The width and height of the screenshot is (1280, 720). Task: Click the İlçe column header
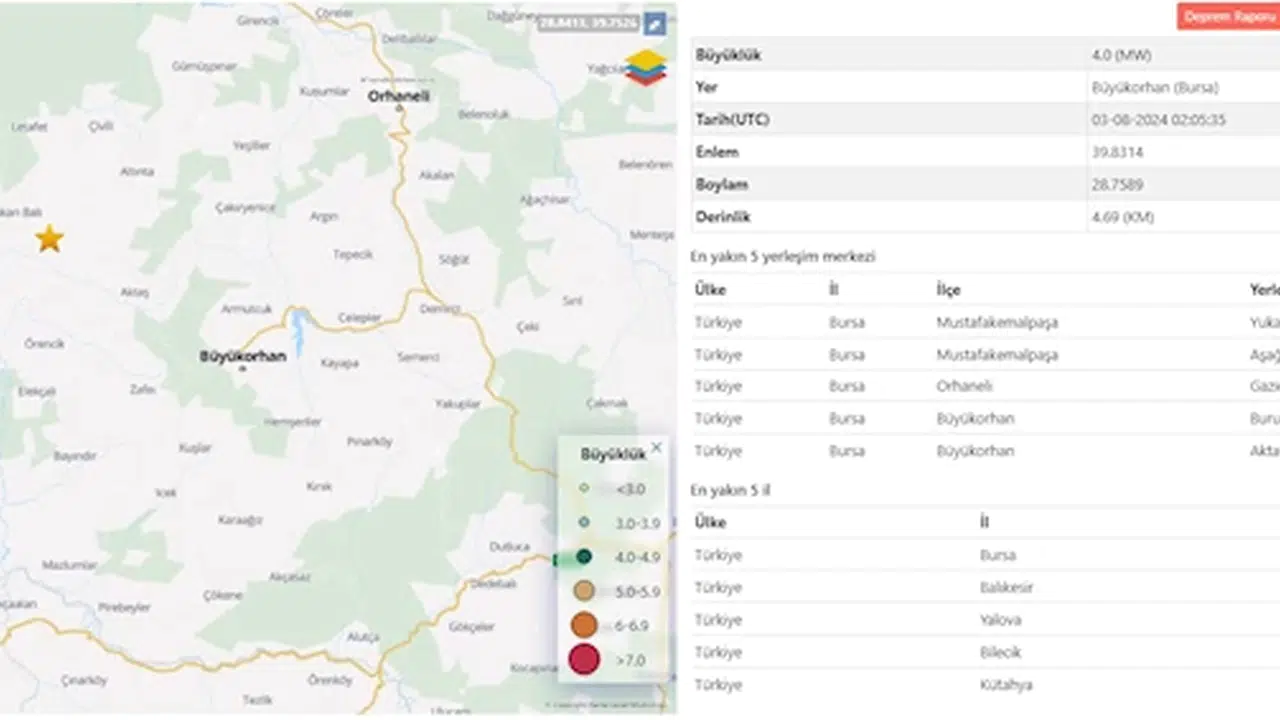(x=948, y=290)
